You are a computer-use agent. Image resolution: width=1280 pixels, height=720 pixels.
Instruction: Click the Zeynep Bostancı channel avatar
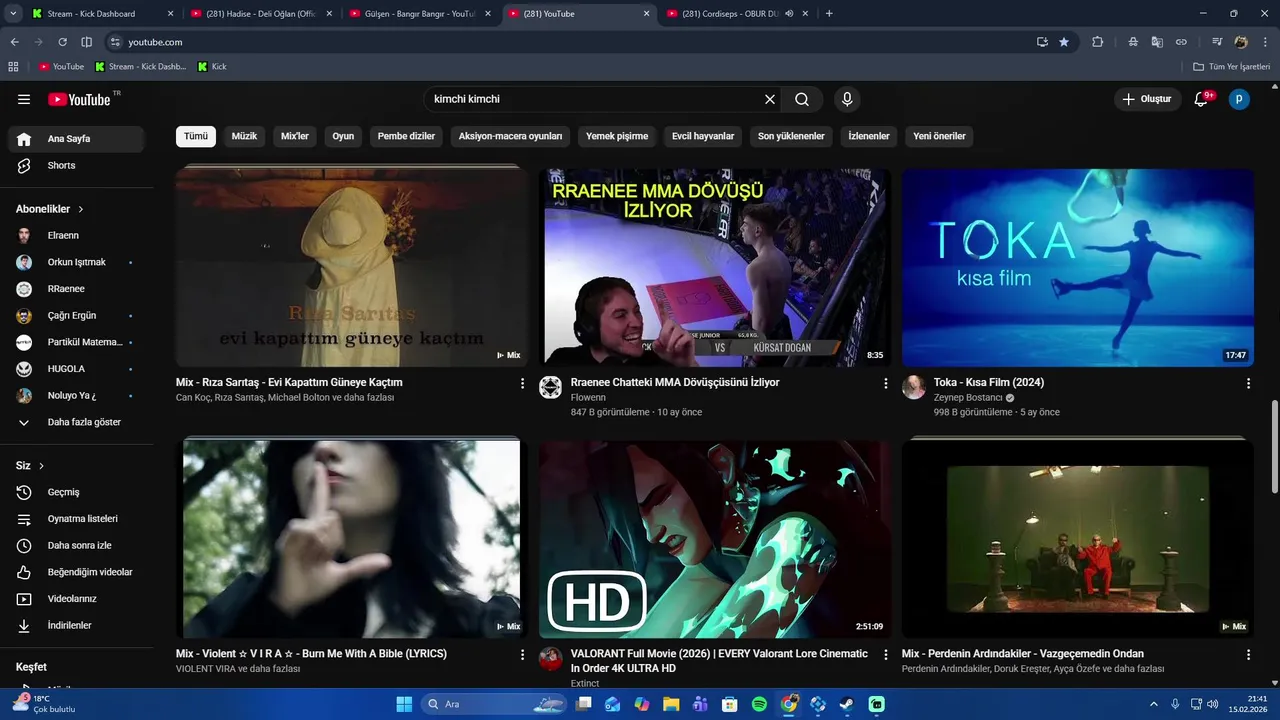[914, 387]
